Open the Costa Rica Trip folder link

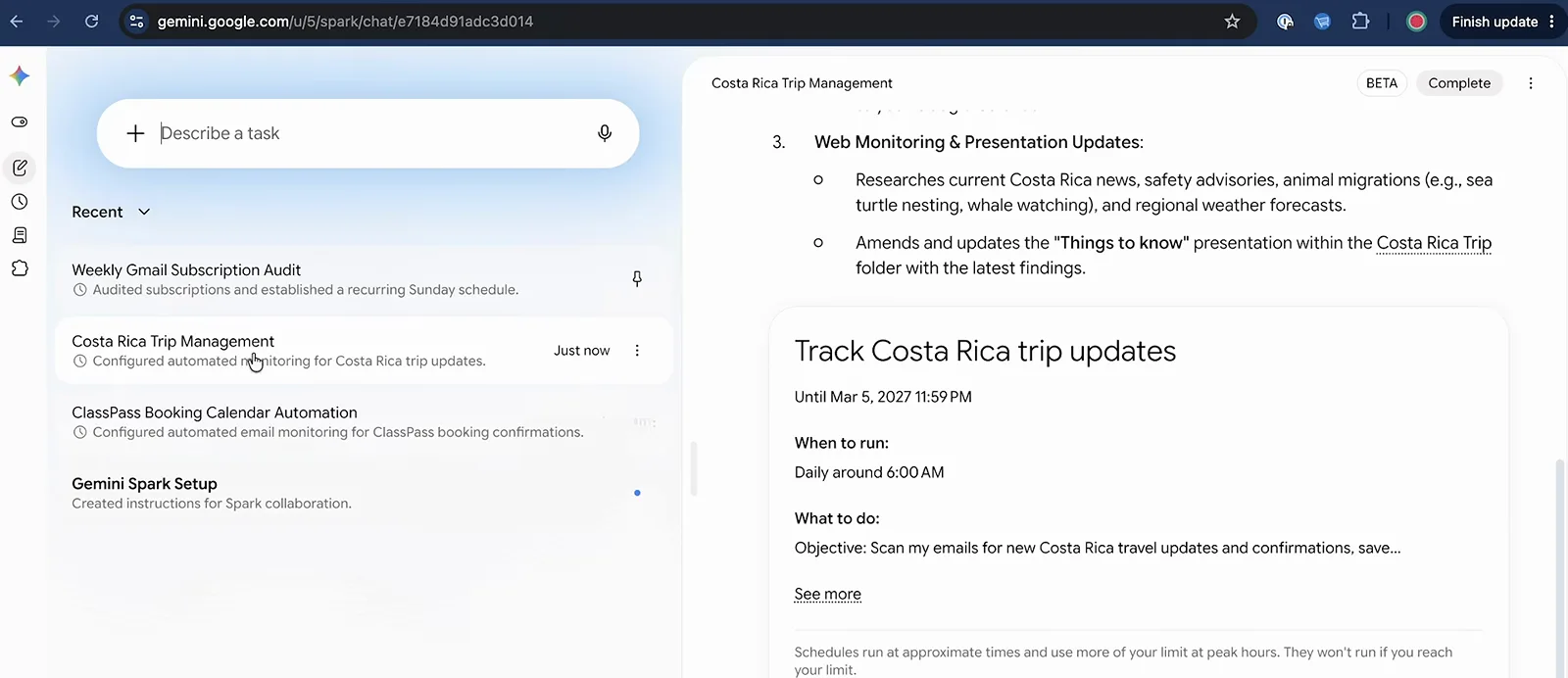tap(1434, 243)
